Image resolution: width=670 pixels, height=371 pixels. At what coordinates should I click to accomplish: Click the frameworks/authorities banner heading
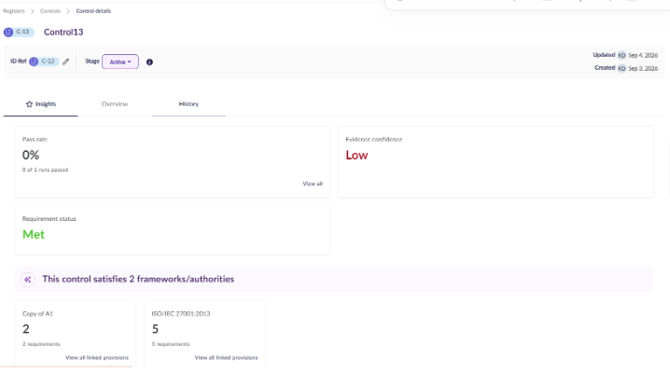(x=138, y=279)
